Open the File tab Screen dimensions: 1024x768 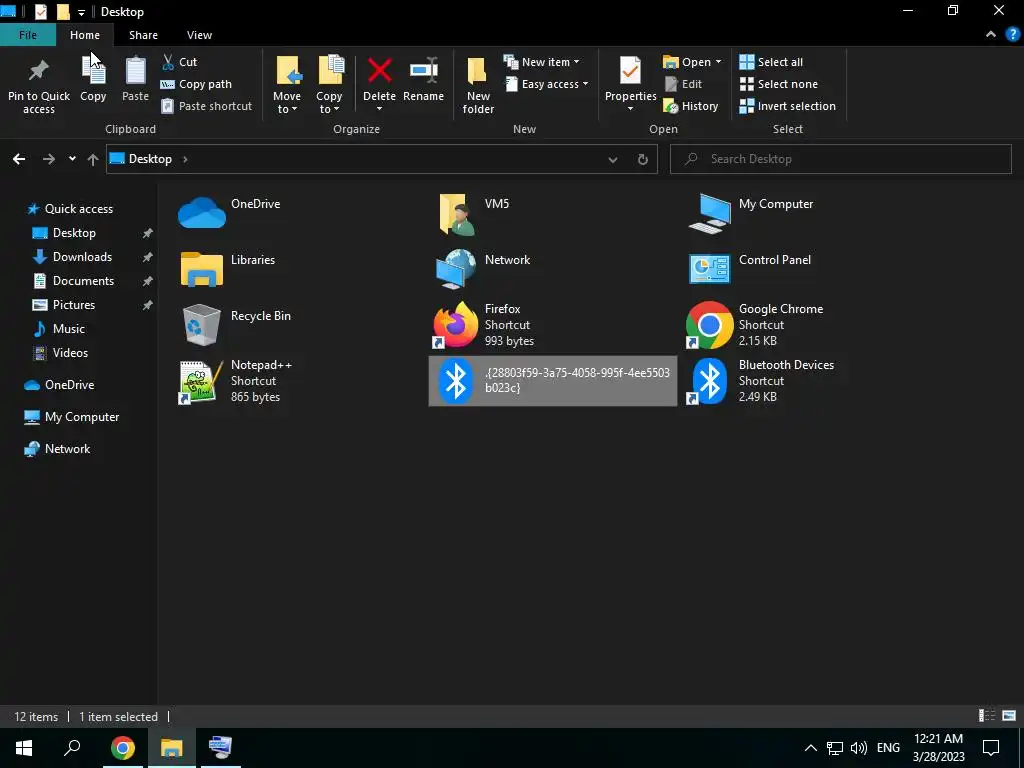pyautogui.click(x=27, y=35)
